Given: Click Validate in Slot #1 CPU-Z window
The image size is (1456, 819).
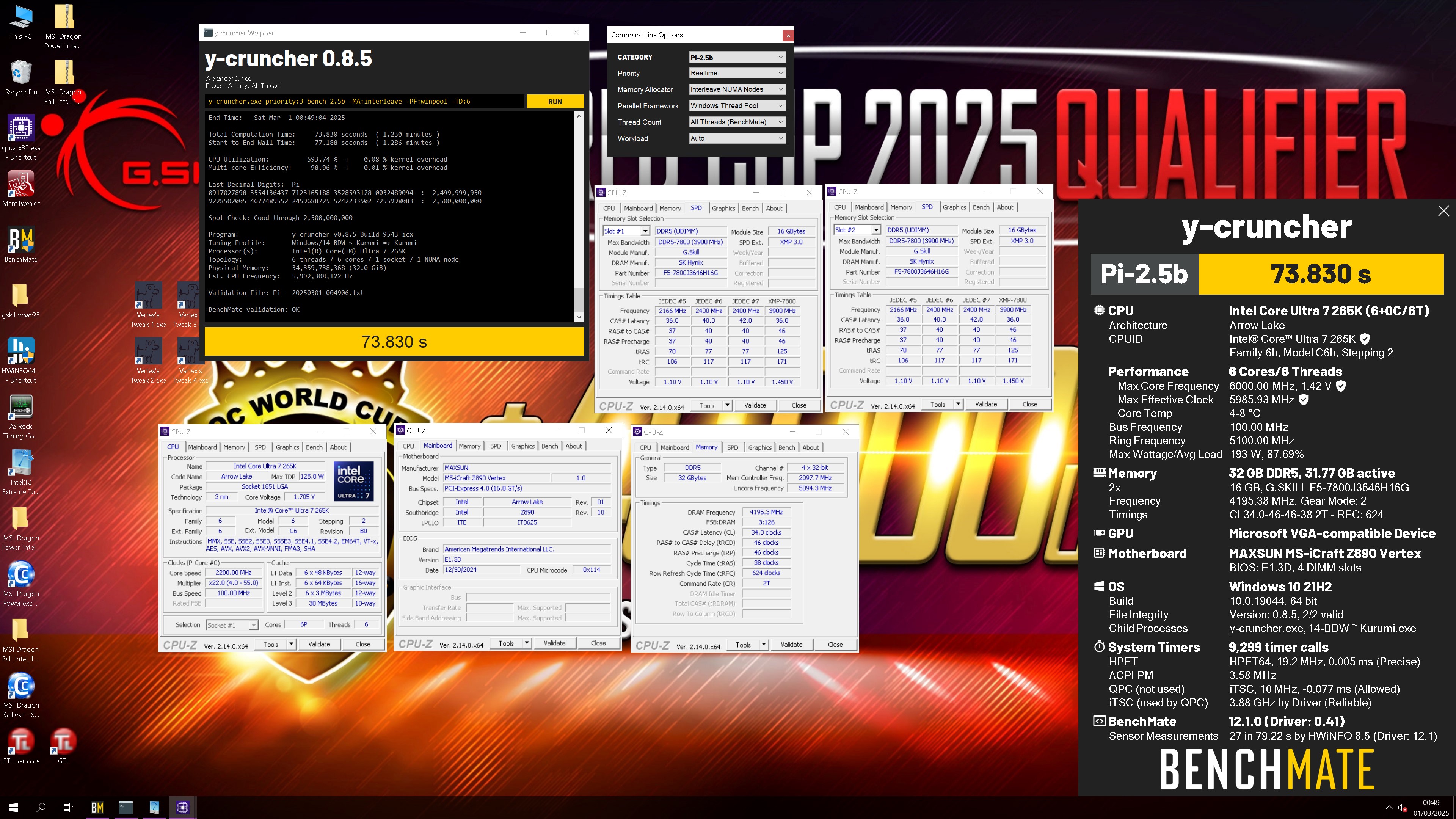Looking at the screenshot, I should point(755,405).
